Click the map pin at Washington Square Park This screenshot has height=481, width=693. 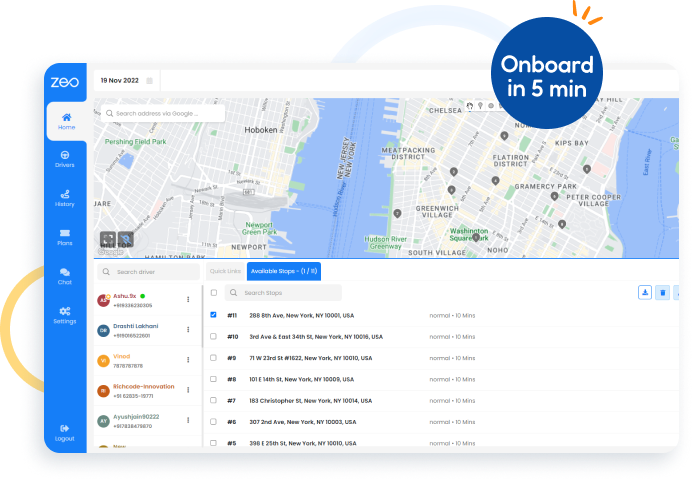click(x=476, y=237)
